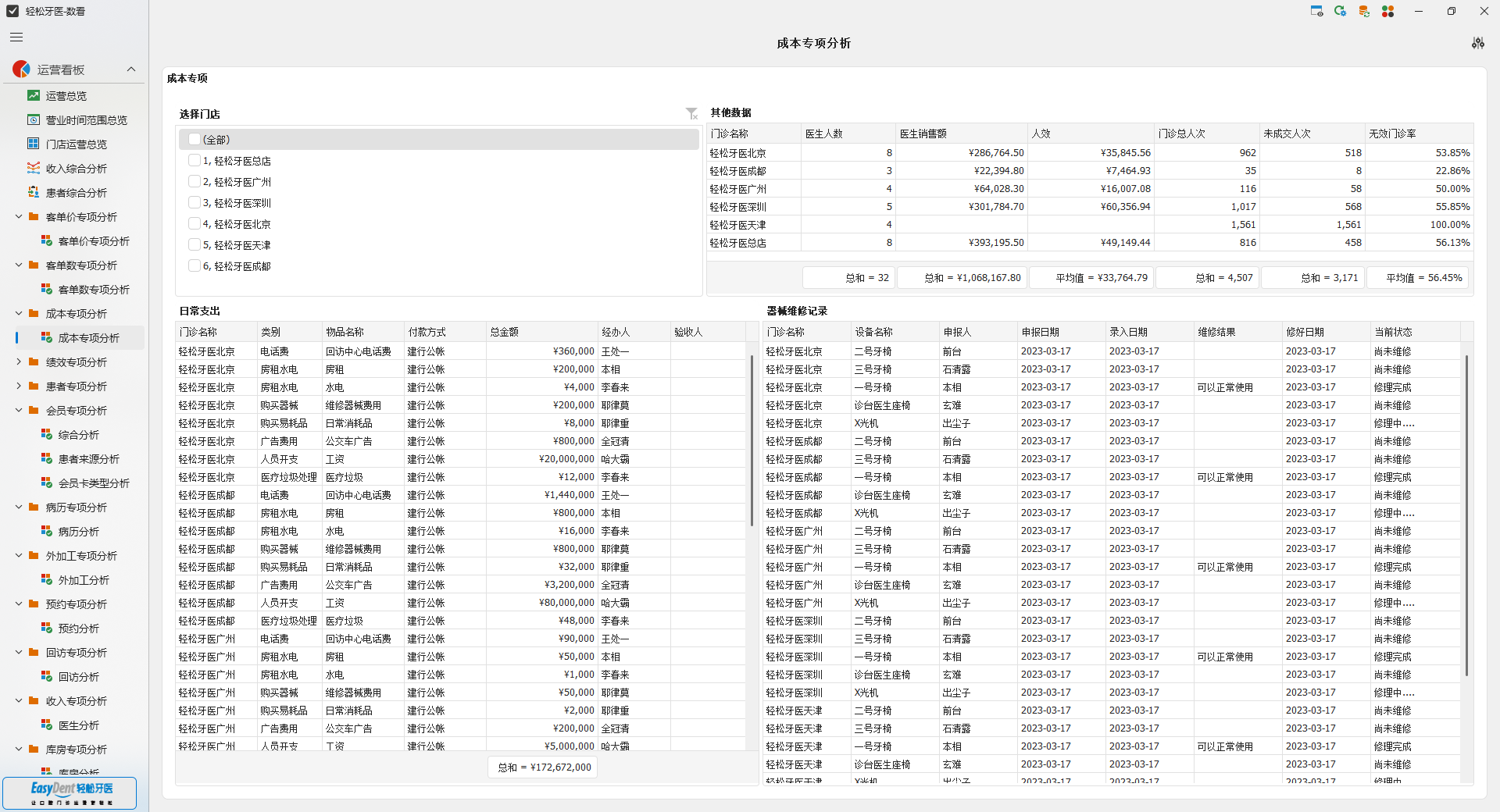
Task: Click the 营业时间范围总览 icon
Action: coord(34,120)
